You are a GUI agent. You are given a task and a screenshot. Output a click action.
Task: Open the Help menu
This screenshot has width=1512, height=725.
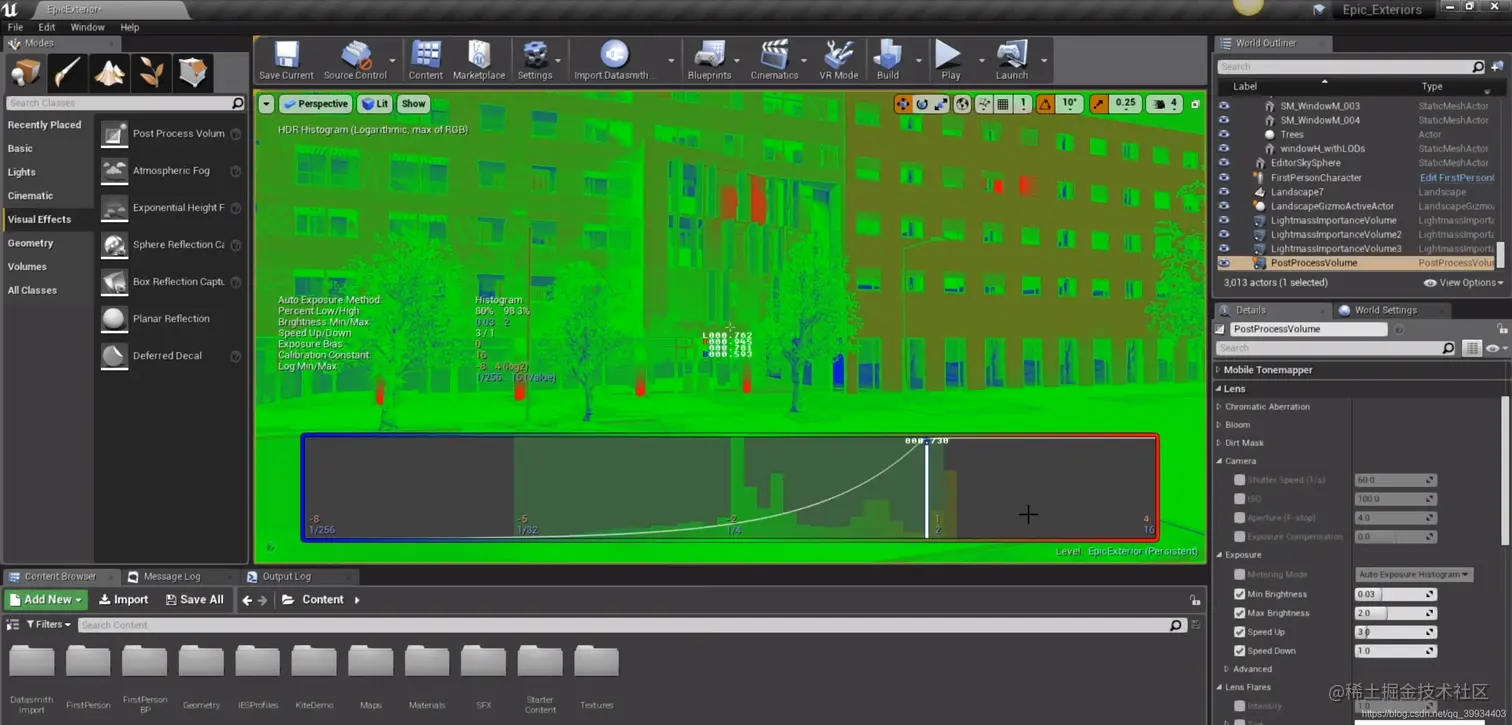(x=130, y=27)
